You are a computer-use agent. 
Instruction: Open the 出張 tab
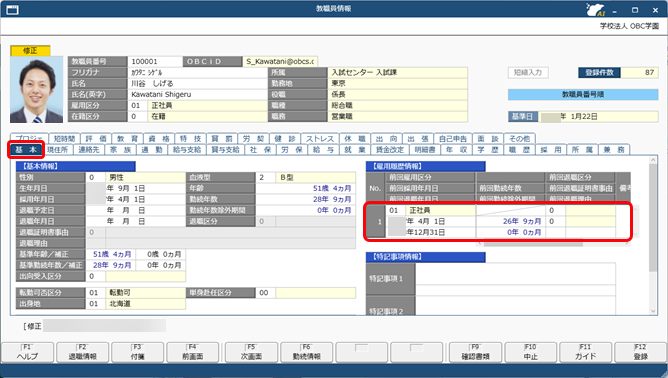pyautogui.click(x=418, y=139)
